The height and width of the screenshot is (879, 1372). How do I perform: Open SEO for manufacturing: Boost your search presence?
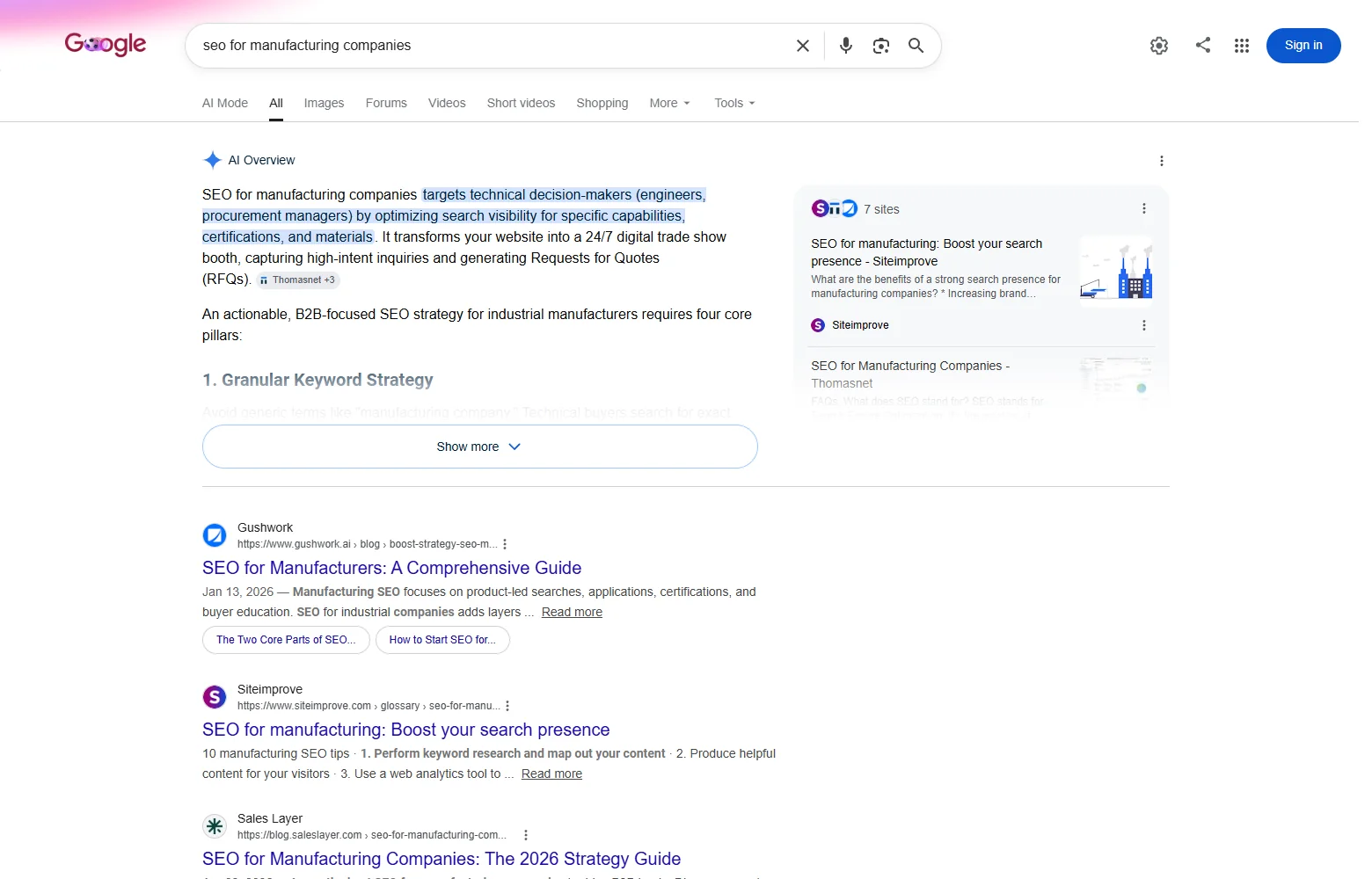(x=405, y=730)
